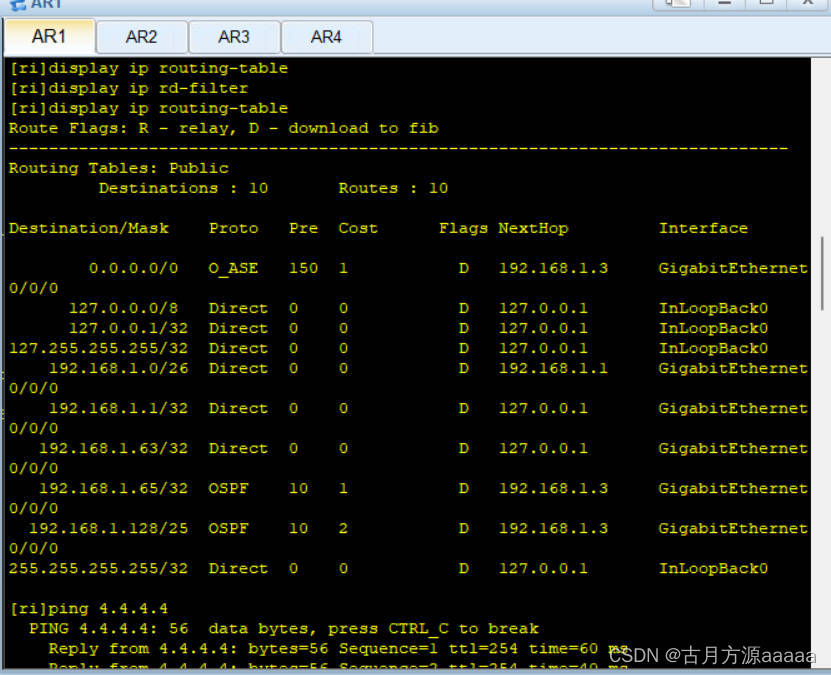
Task: Click the O_ASE protocol value
Action: pyautogui.click(x=233, y=268)
